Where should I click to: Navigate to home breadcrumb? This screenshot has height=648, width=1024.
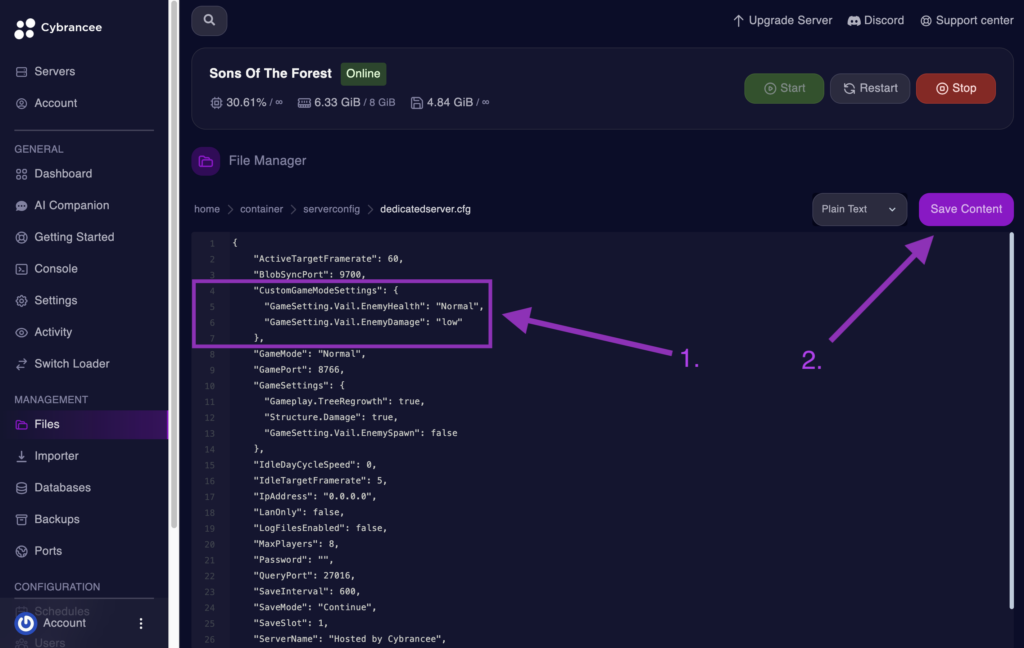pyautogui.click(x=207, y=209)
